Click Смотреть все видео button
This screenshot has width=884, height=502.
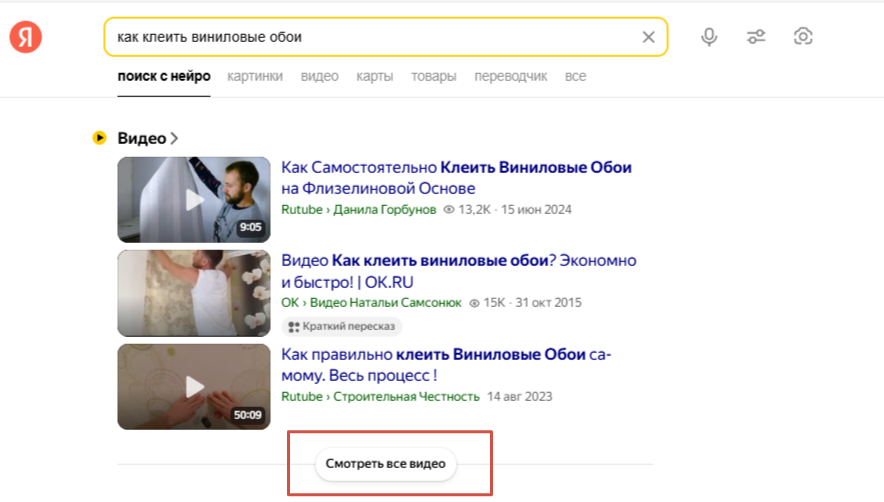pyautogui.click(x=386, y=464)
